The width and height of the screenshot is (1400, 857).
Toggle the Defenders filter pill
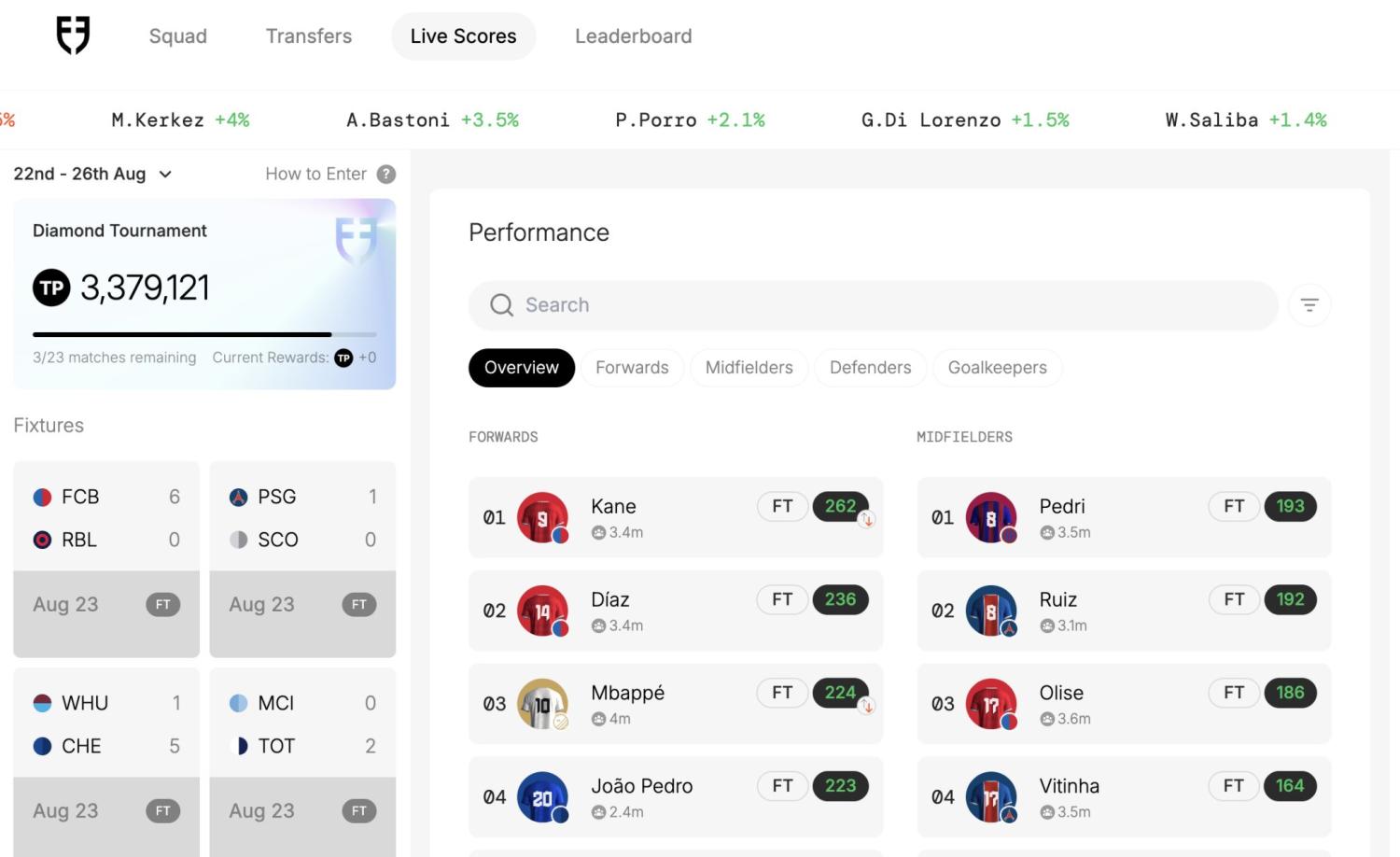(x=870, y=367)
